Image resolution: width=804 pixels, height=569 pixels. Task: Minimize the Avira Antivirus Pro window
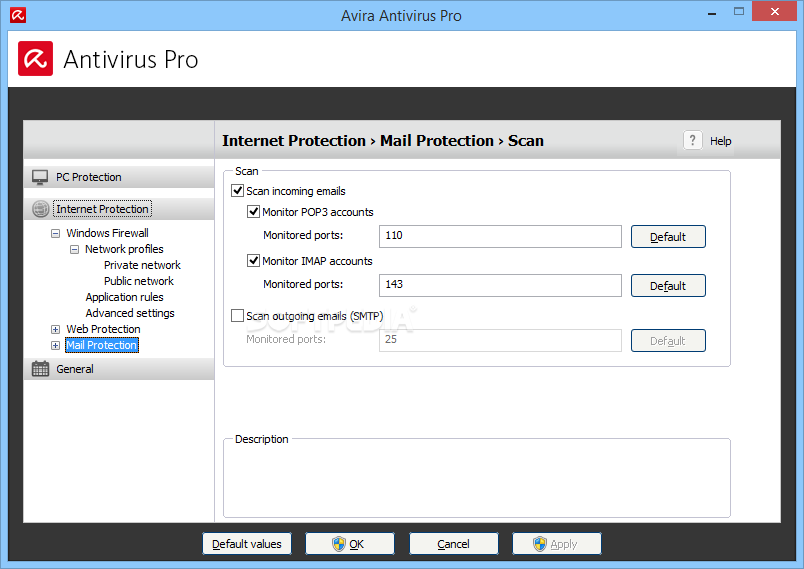tap(712, 12)
